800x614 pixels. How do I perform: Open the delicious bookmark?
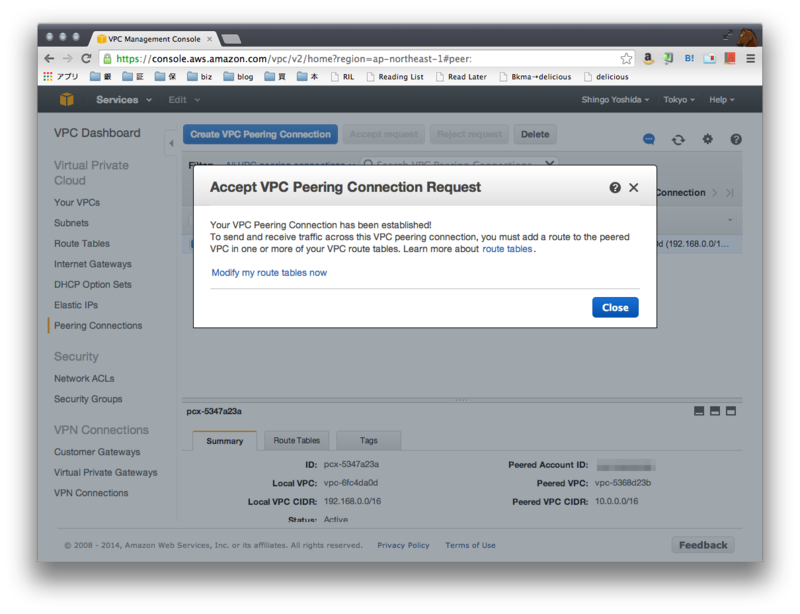[x=606, y=77]
